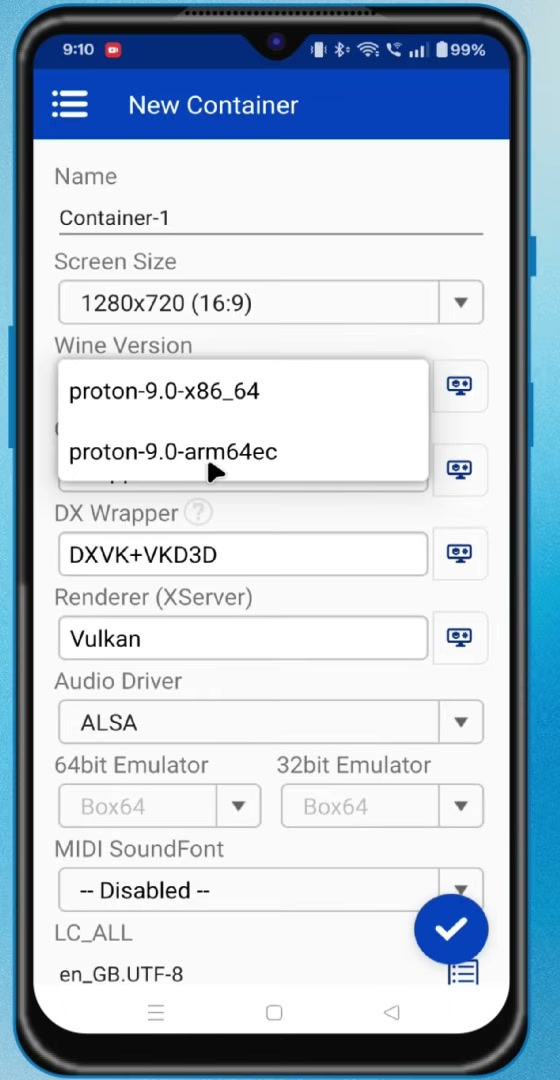Screen dimensions: 560x1080
Task: Open DX Wrapper settings icon
Action: (x=459, y=553)
